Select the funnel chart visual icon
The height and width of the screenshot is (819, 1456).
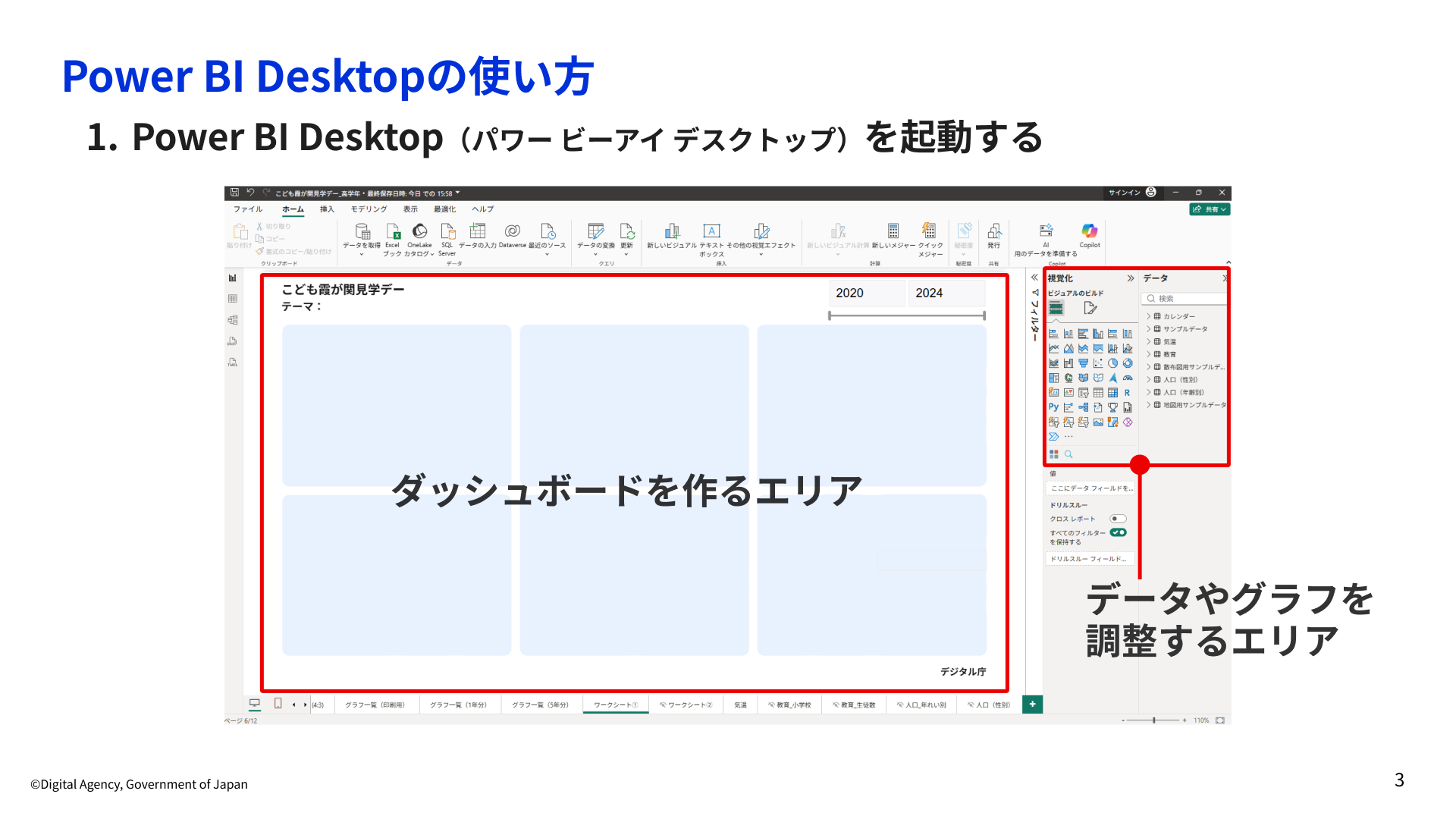(x=1083, y=363)
